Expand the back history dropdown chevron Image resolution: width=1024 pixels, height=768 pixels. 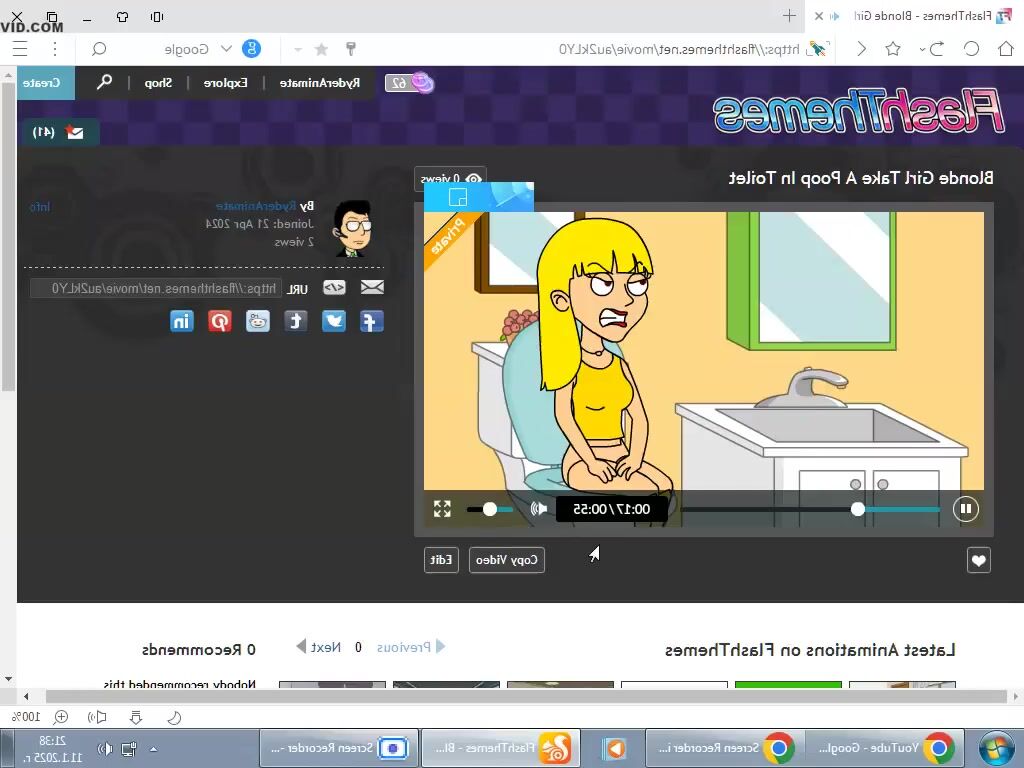921,50
